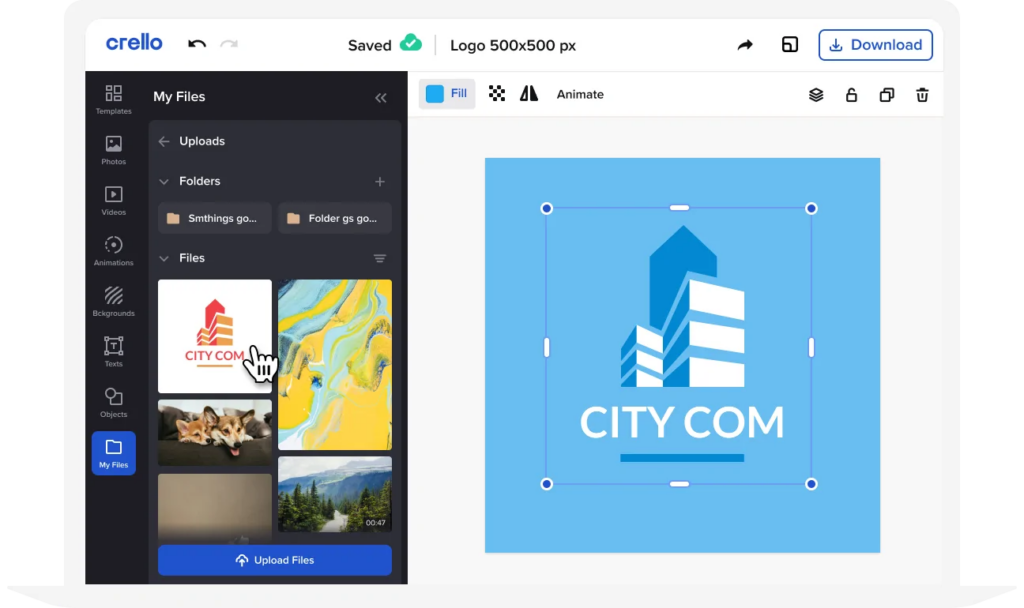This screenshot has width=1024, height=608.
Task: Collapse the Files section
Action: coord(164,258)
